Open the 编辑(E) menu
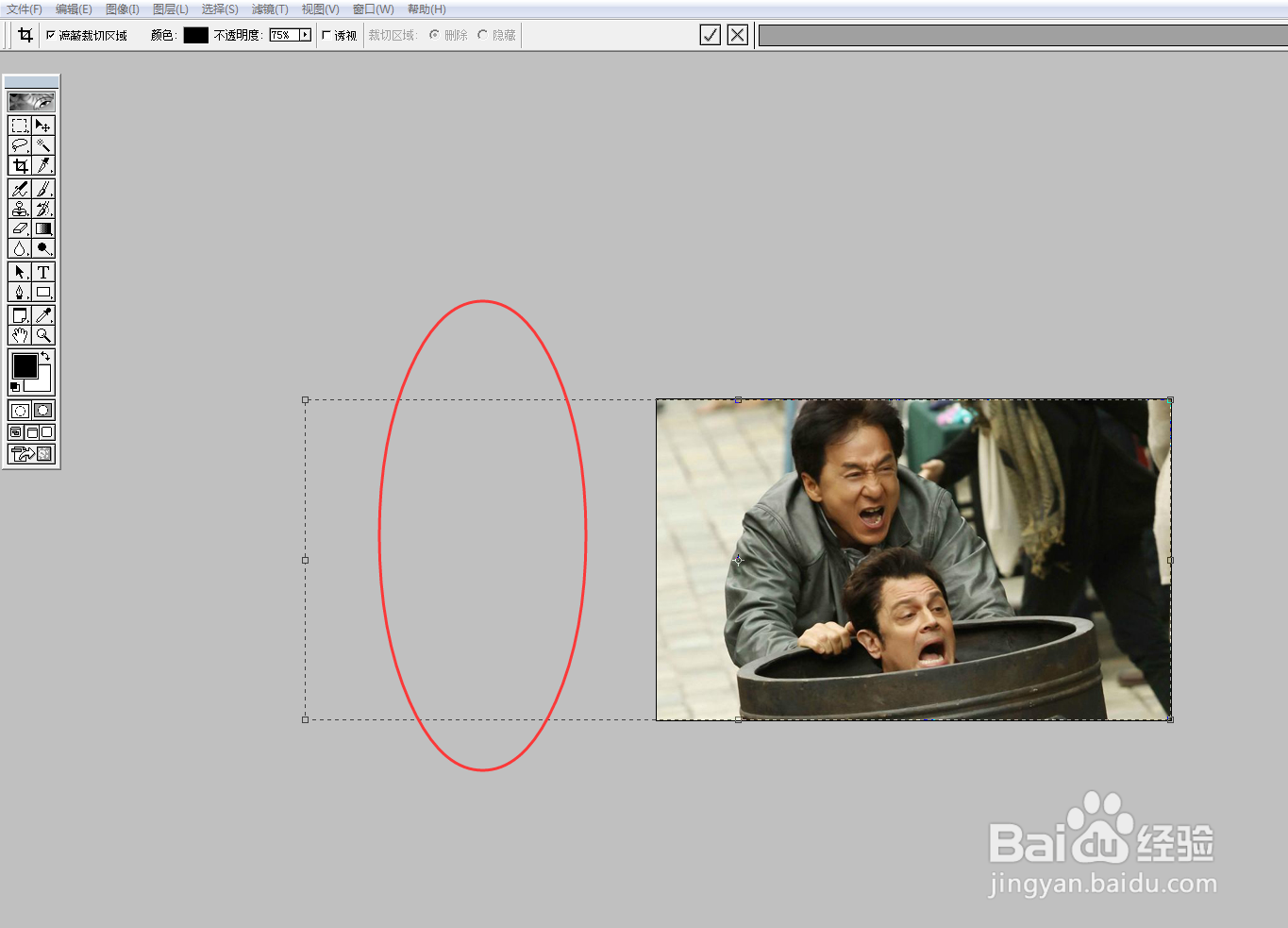 74,8
